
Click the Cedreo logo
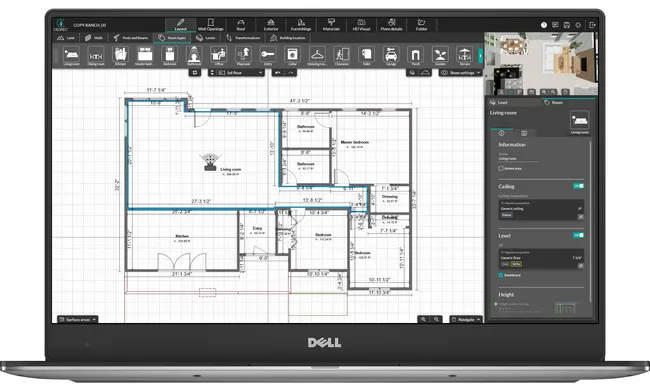[x=61, y=24]
